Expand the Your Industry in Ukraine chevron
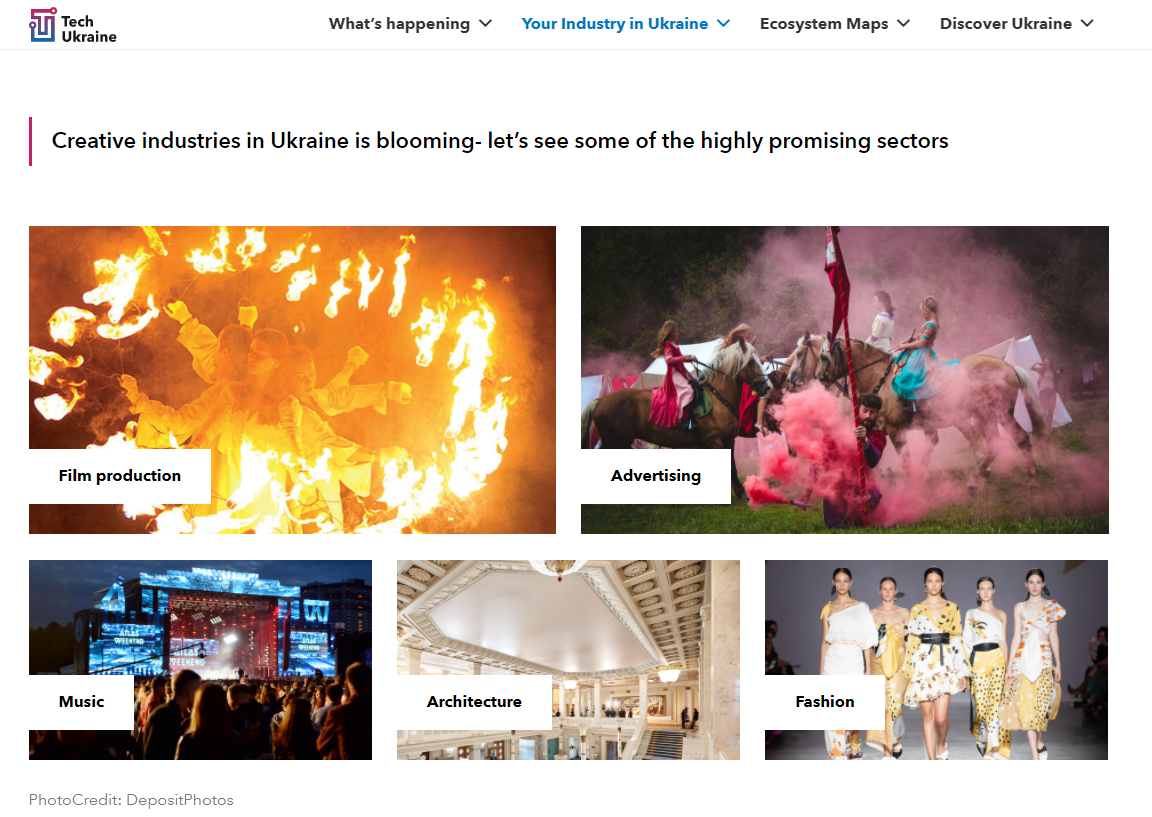Image resolution: width=1152 pixels, height=817 pixels. [724, 24]
